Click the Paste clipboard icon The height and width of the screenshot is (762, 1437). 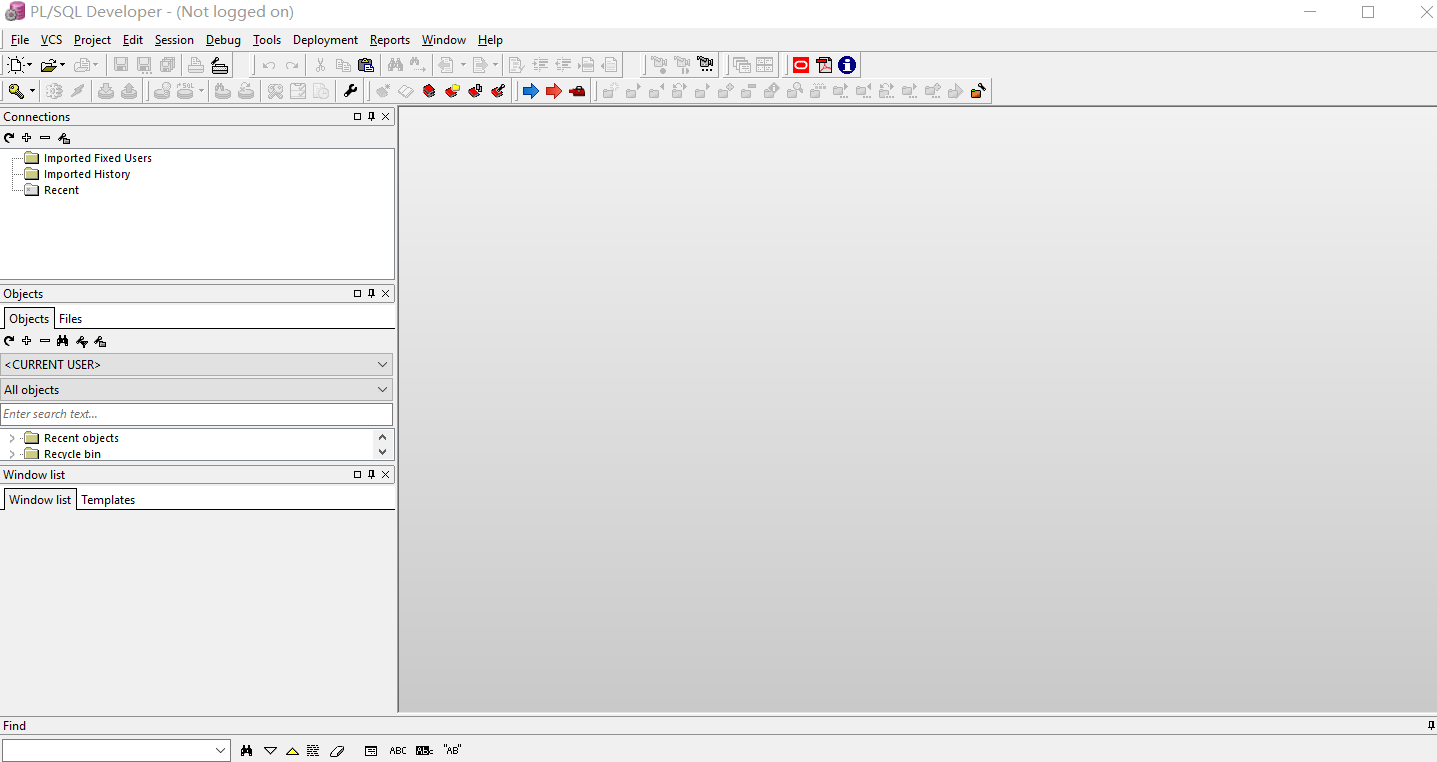coord(366,65)
